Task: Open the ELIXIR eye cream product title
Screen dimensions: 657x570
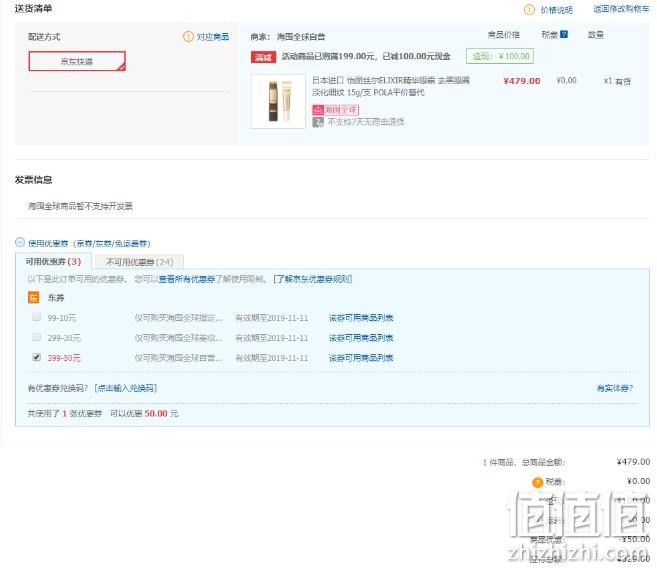Action: click(x=391, y=86)
